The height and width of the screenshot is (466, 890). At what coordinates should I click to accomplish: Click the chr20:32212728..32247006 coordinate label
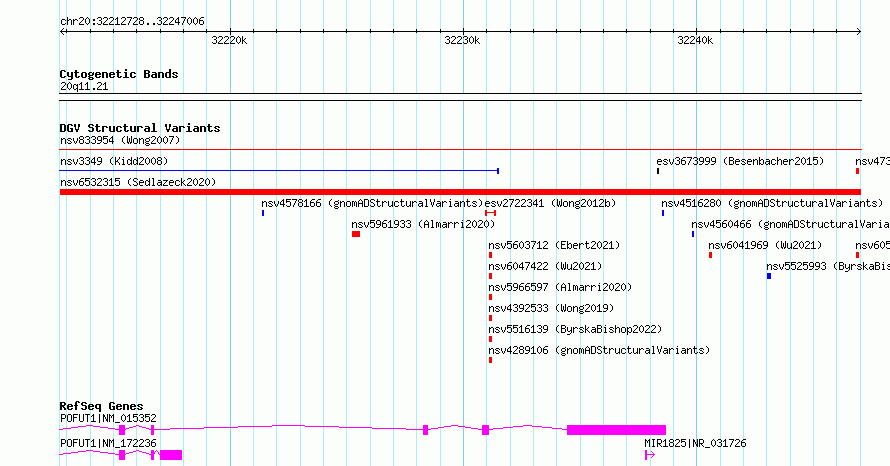coord(132,22)
